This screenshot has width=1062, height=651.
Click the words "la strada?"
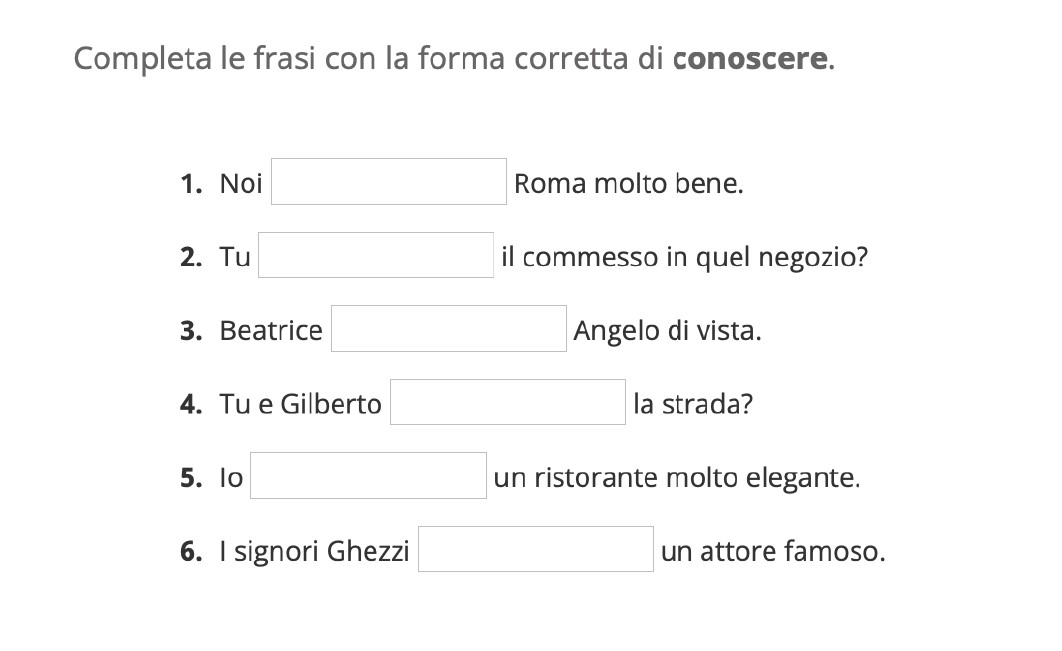pos(693,405)
